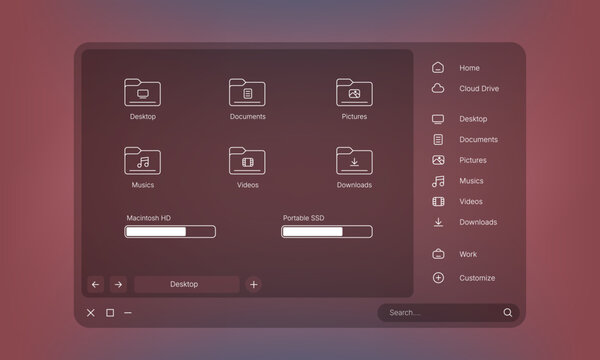Select Downloads label in the sidebar
The height and width of the screenshot is (360, 600).
pos(478,222)
